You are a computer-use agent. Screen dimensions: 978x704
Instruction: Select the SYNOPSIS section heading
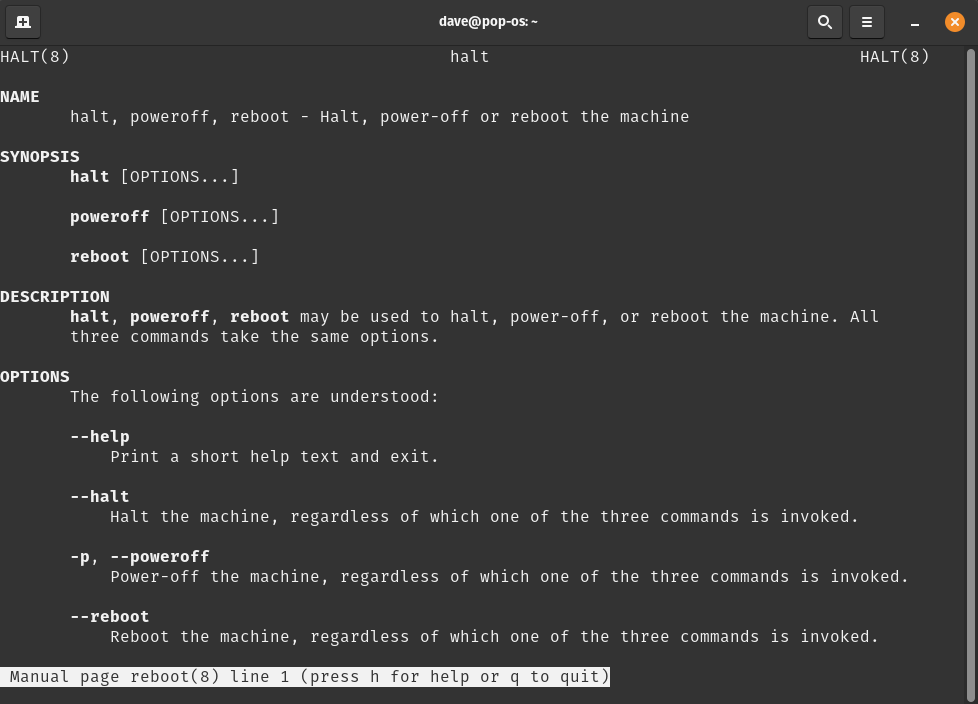39,156
